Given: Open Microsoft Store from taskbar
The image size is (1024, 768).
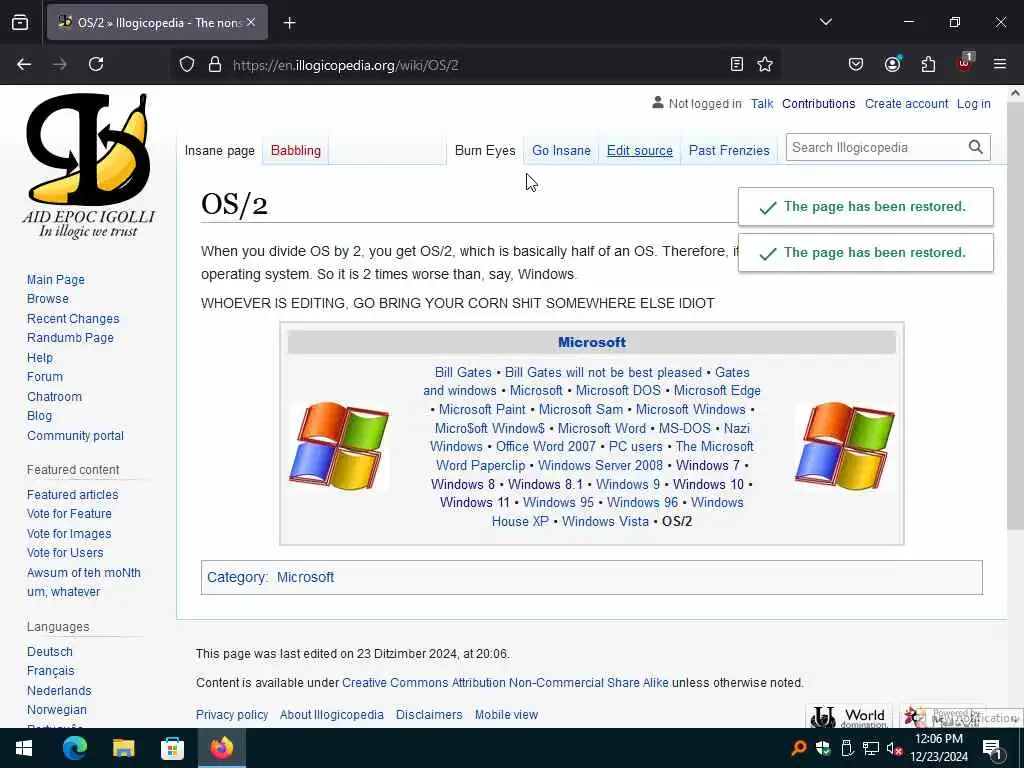Looking at the screenshot, I should click(172, 748).
